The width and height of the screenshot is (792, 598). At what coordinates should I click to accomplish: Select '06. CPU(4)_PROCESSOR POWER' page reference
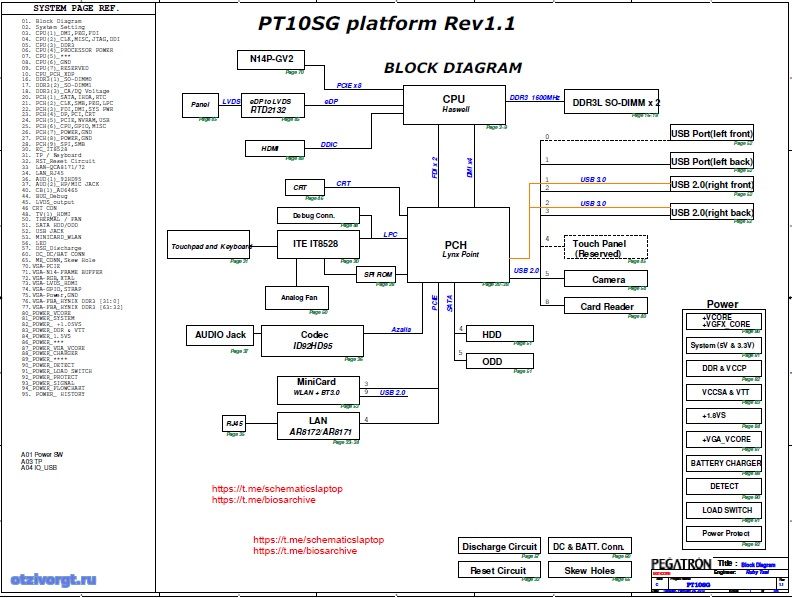[x=67, y=50]
